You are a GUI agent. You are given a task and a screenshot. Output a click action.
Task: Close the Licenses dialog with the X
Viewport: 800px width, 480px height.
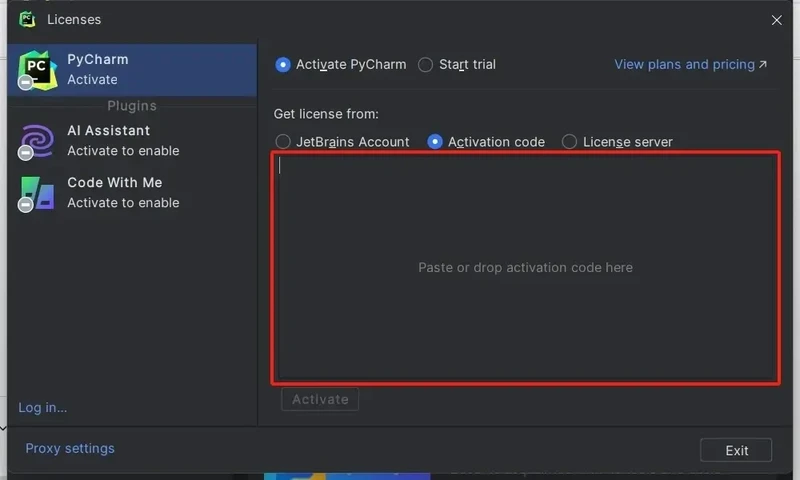777,20
